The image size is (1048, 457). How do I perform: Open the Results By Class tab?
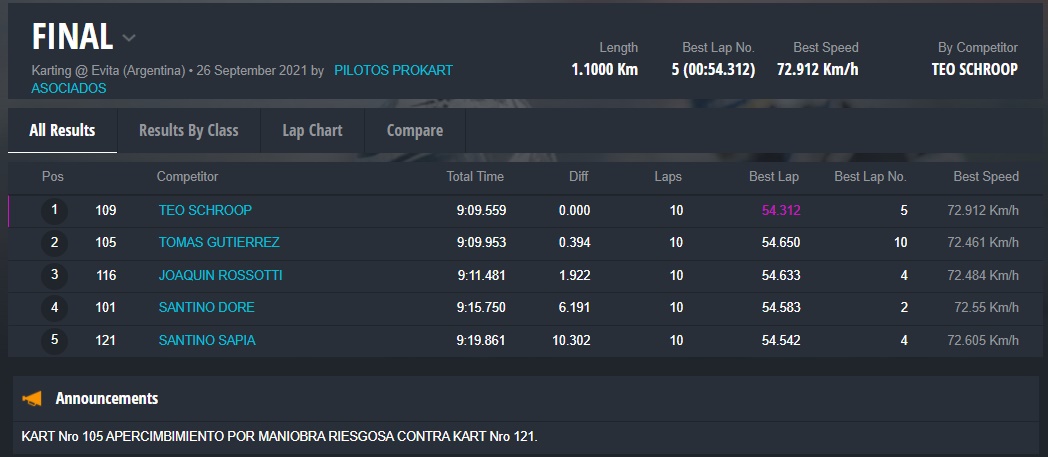[188, 130]
